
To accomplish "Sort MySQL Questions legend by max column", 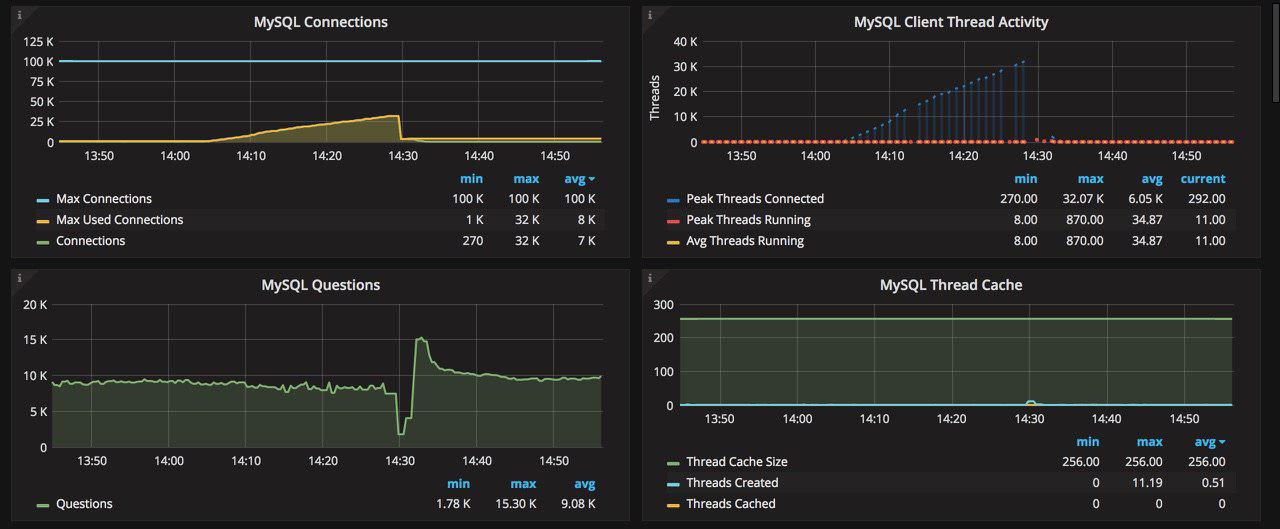I will click(525, 484).
